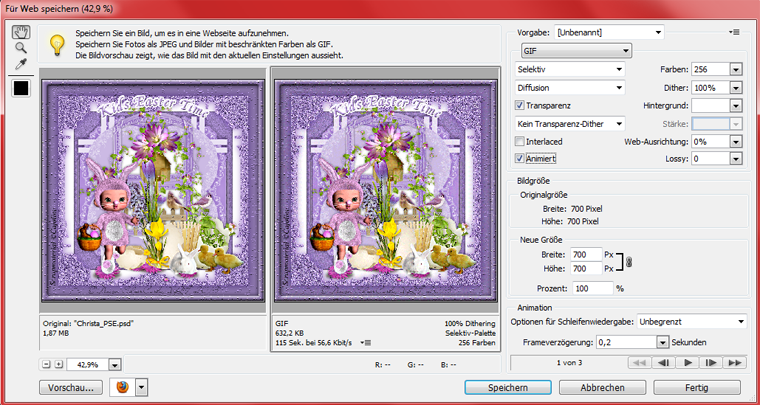
Task: Click the Firefox browser preview icon
Action: coord(123,387)
